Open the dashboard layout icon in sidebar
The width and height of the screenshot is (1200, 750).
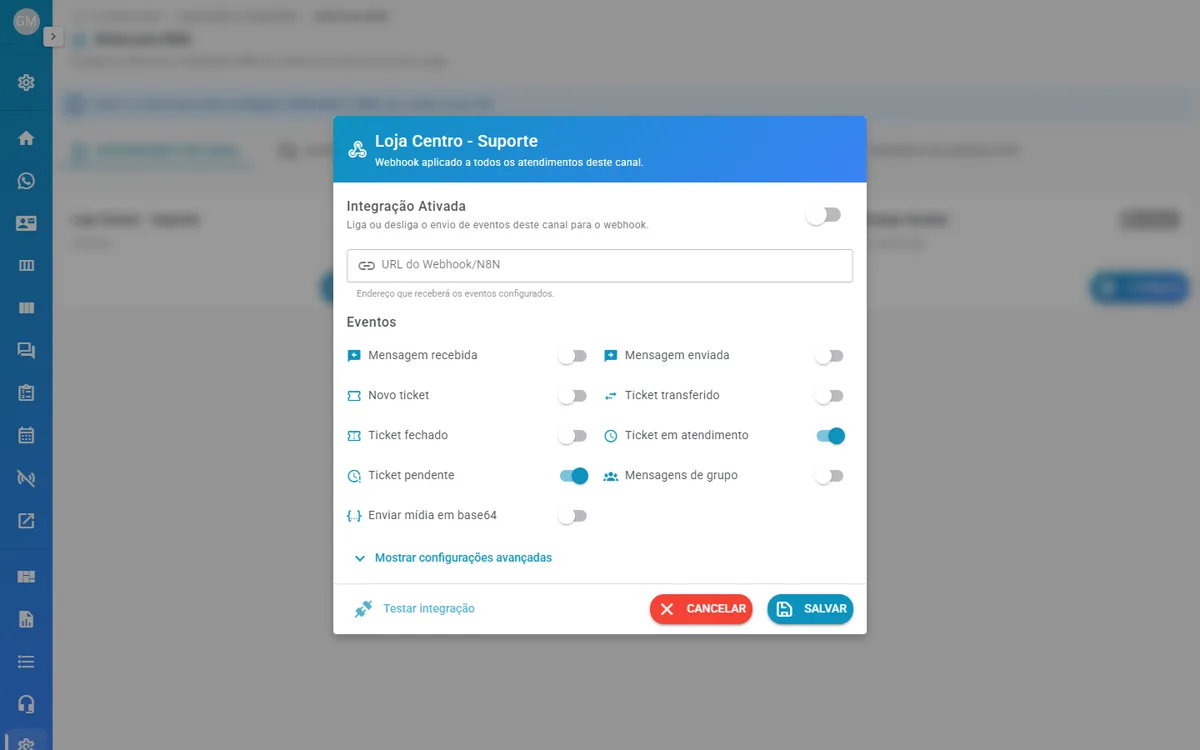(26, 577)
